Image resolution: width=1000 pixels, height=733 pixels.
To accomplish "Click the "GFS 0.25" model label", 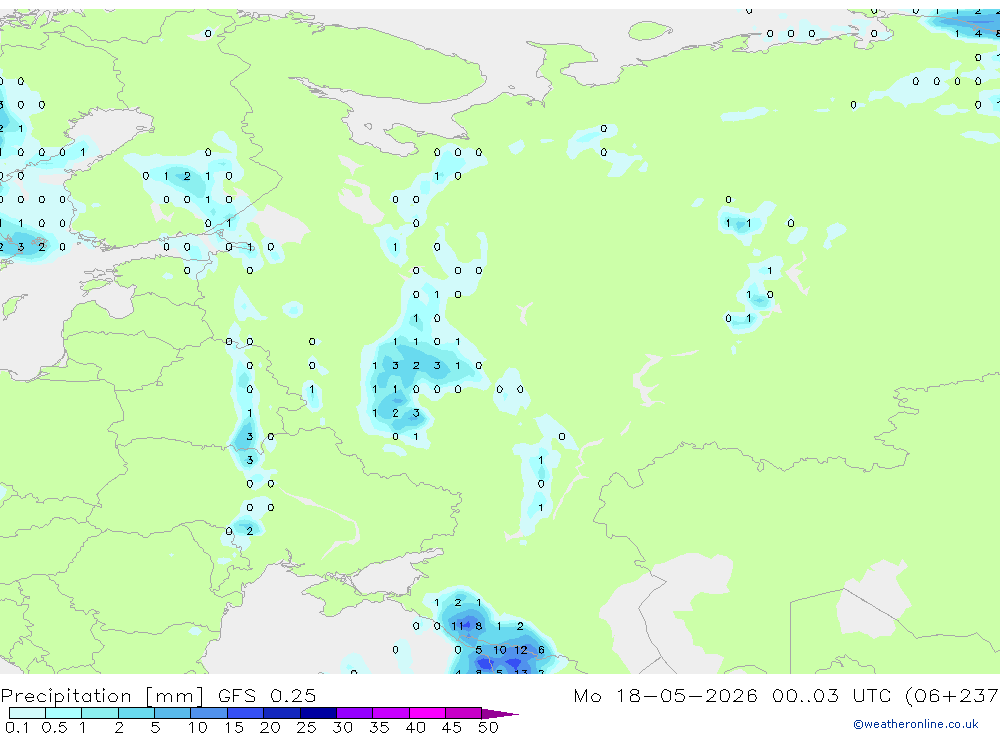I will [x=267, y=695].
